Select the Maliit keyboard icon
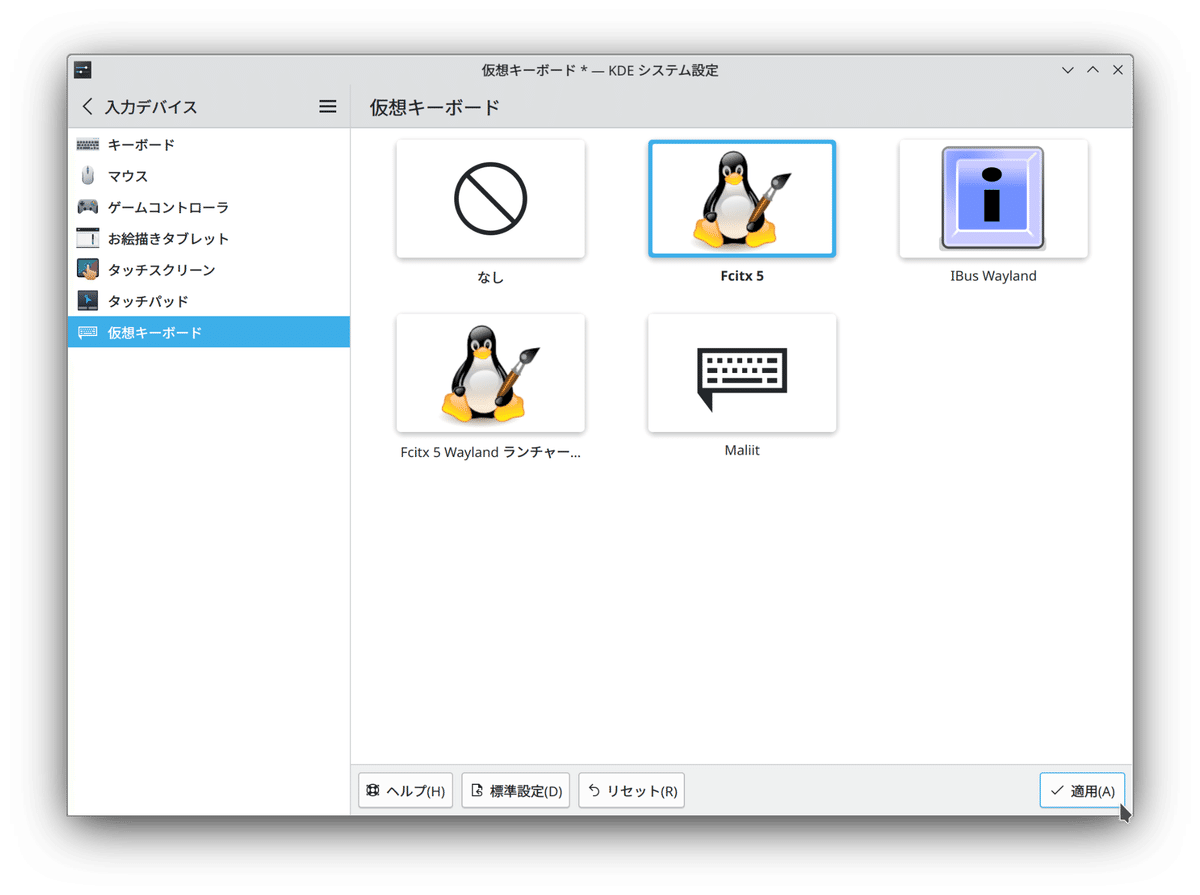Image resolution: width=1200 pixels, height=895 pixels. tap(742, 378)
